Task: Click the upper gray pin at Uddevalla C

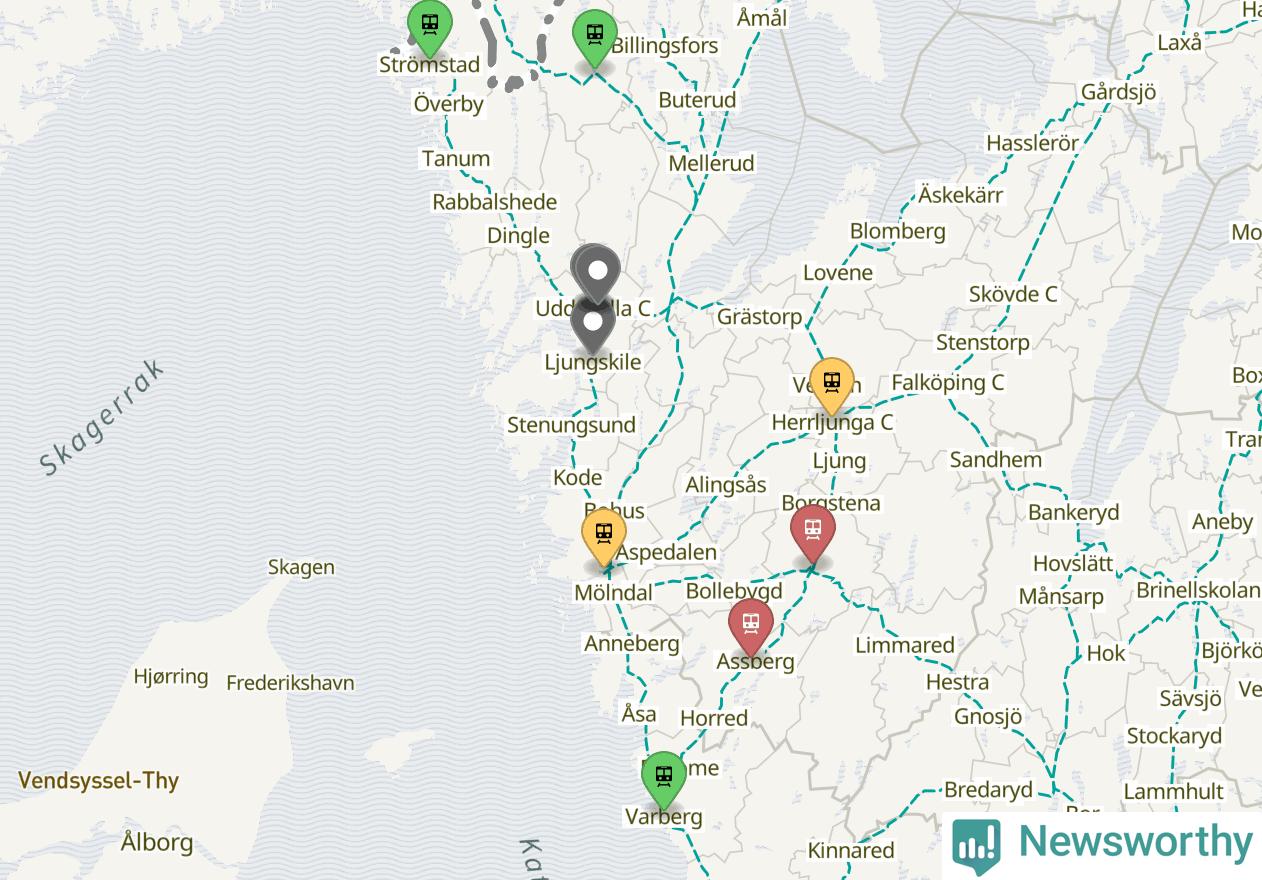Action: tap(598, 272)
